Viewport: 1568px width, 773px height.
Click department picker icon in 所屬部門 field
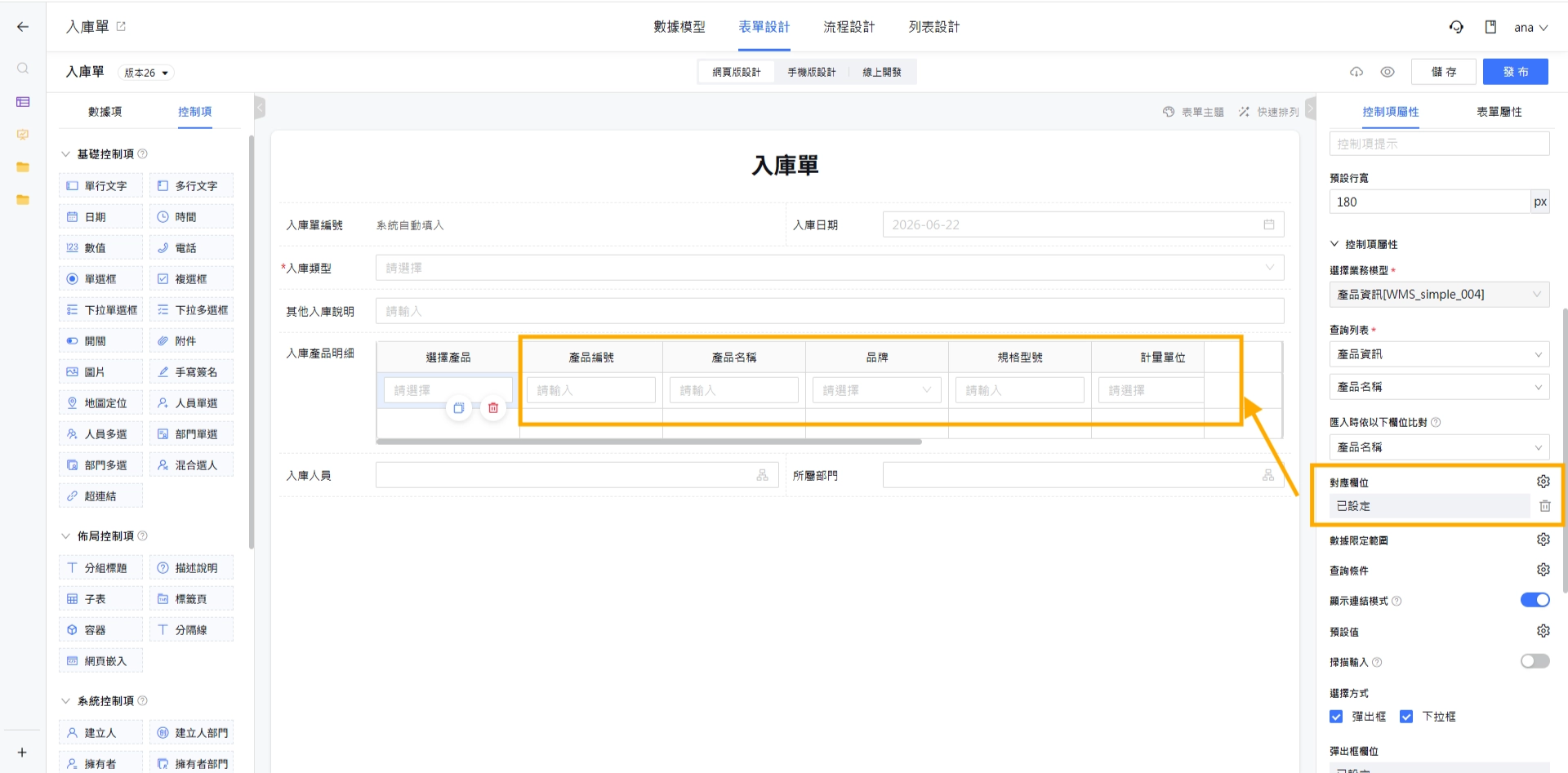(1268, 475)
